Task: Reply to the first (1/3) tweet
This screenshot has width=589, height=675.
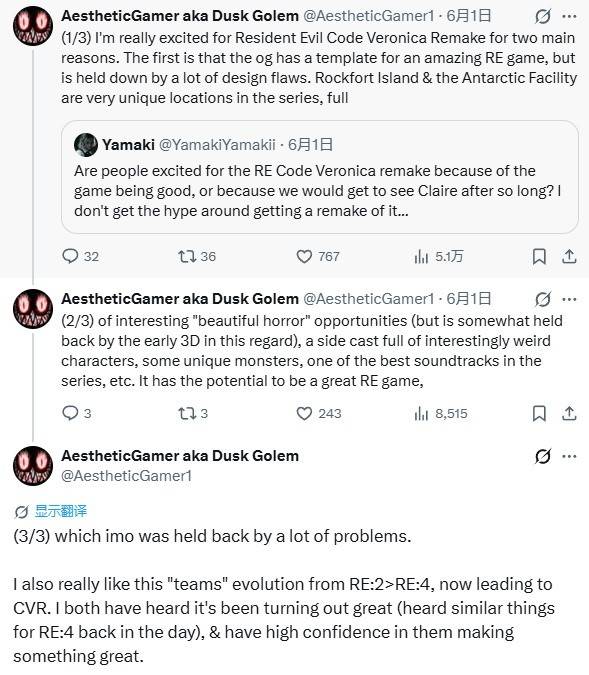Action: pos(80,257)
